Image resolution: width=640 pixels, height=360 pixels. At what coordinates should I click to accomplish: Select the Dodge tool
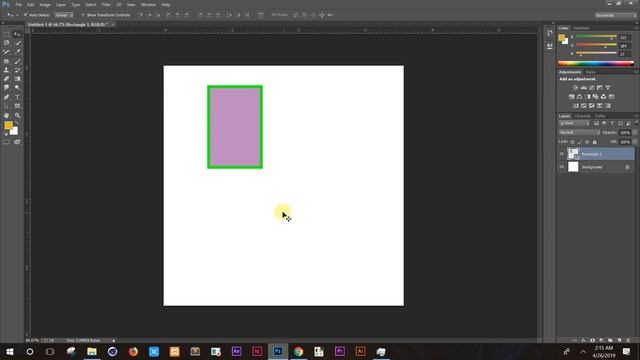tap(17, 88)
